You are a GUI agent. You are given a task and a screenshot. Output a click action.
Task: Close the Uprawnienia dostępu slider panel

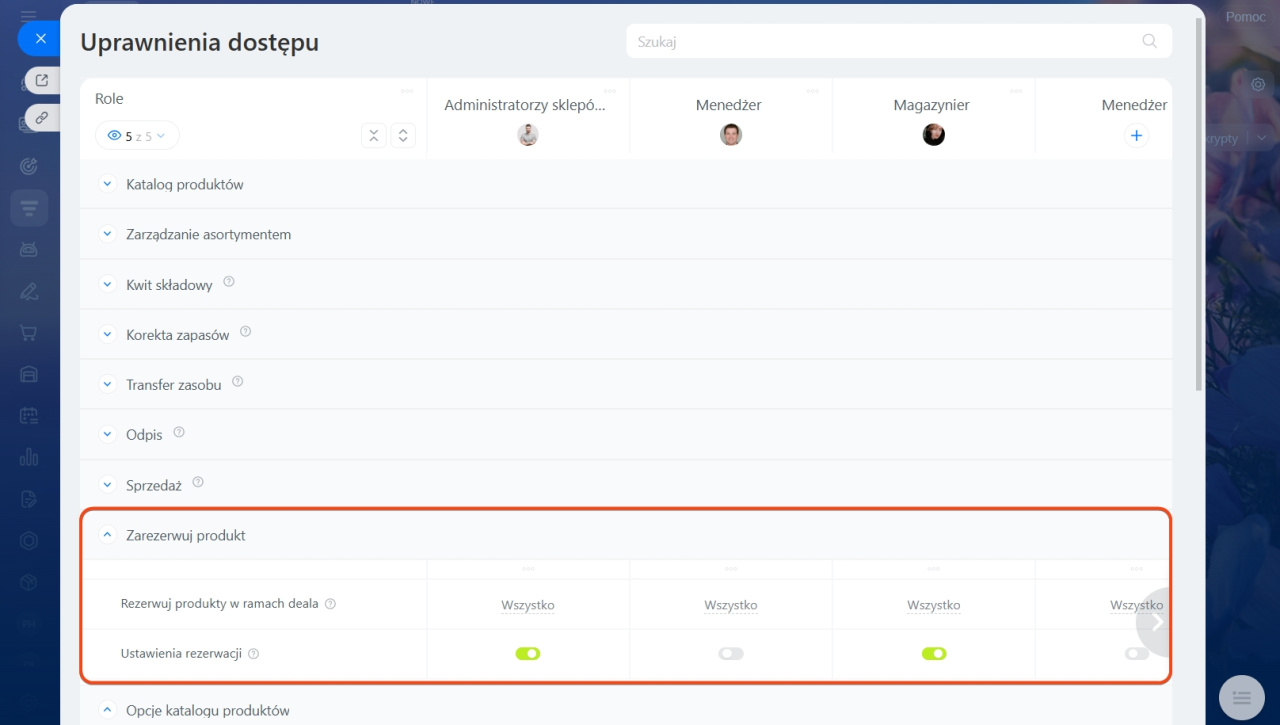40,39
